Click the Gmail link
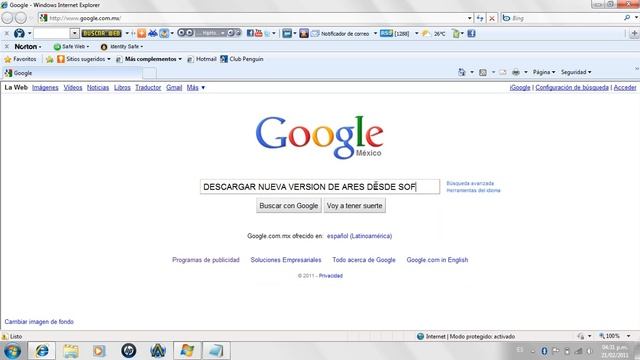 [174, 87]
